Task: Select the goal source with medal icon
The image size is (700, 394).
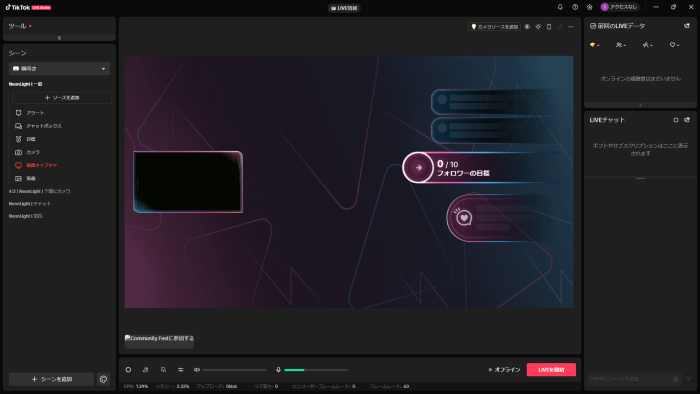Action: click(30, 139)
